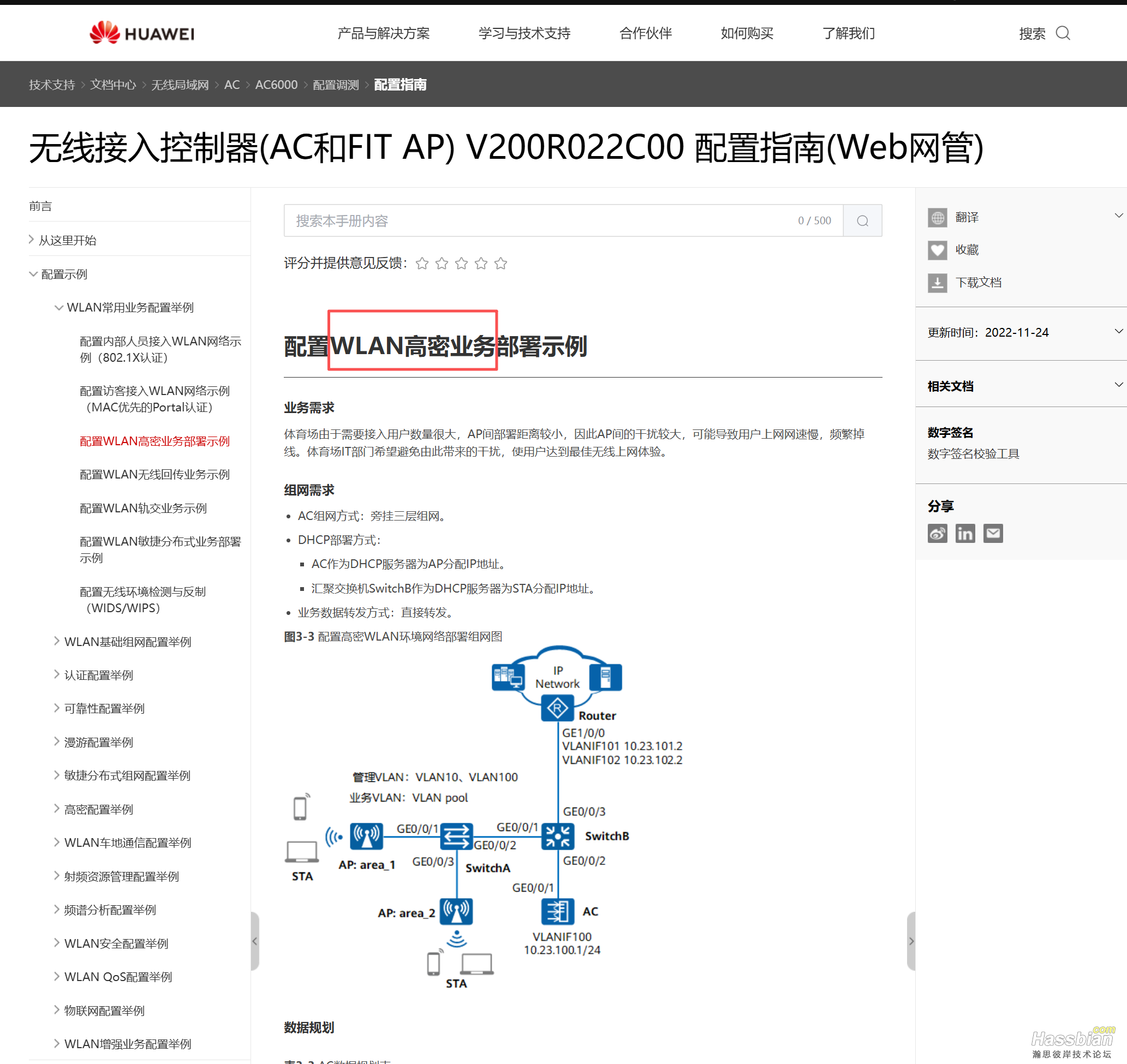Expand 高密配置举例 node
1127x1064 pixels.
click(57, 809)
